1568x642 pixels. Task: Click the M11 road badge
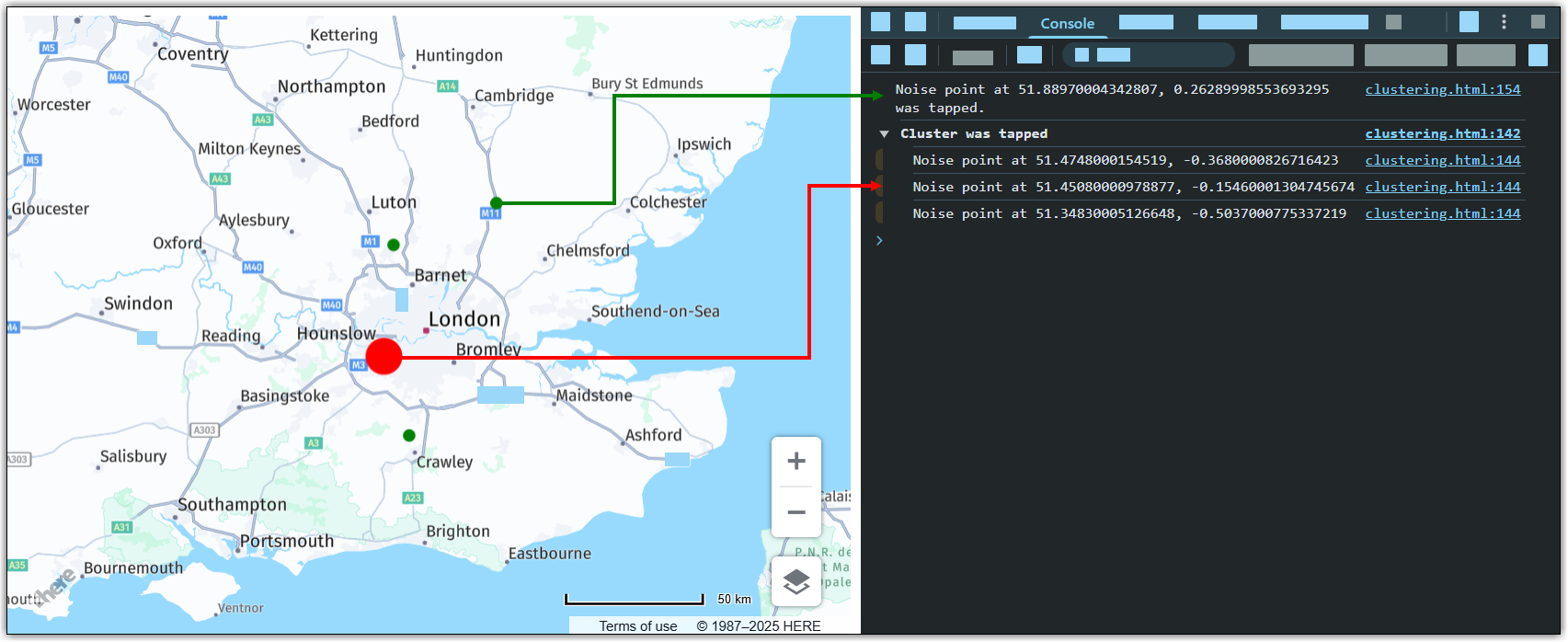tap(491, 213)
